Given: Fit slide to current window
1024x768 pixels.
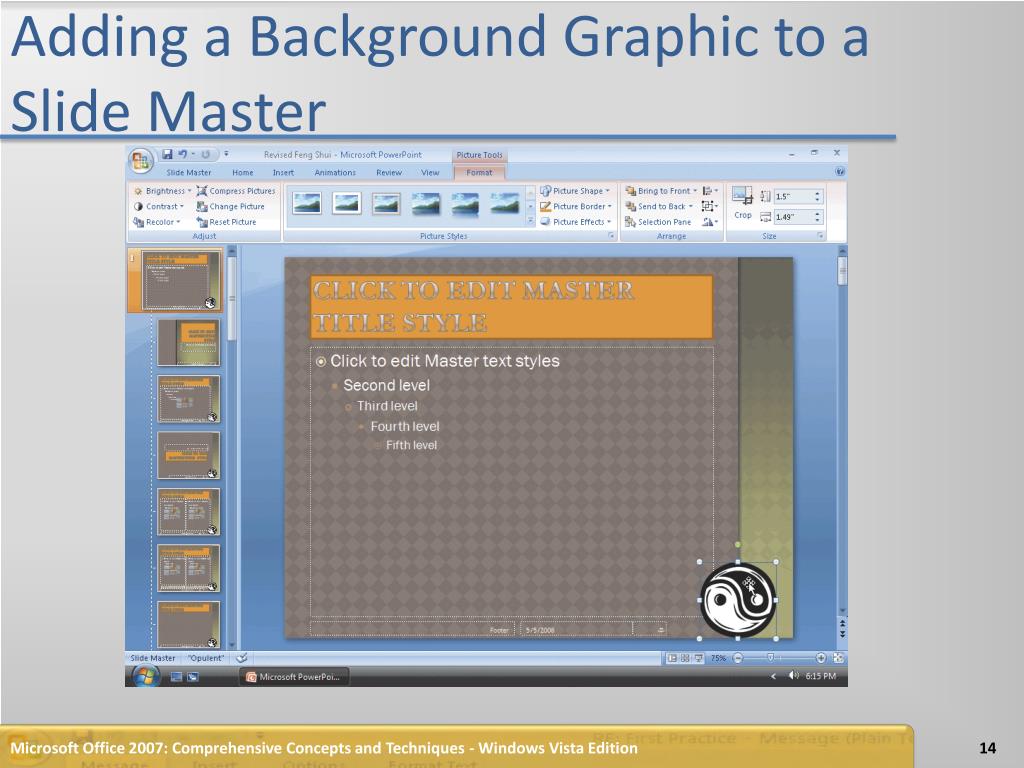Looking at the screenshot, I should pyautogui.click(x=839, y=658).
